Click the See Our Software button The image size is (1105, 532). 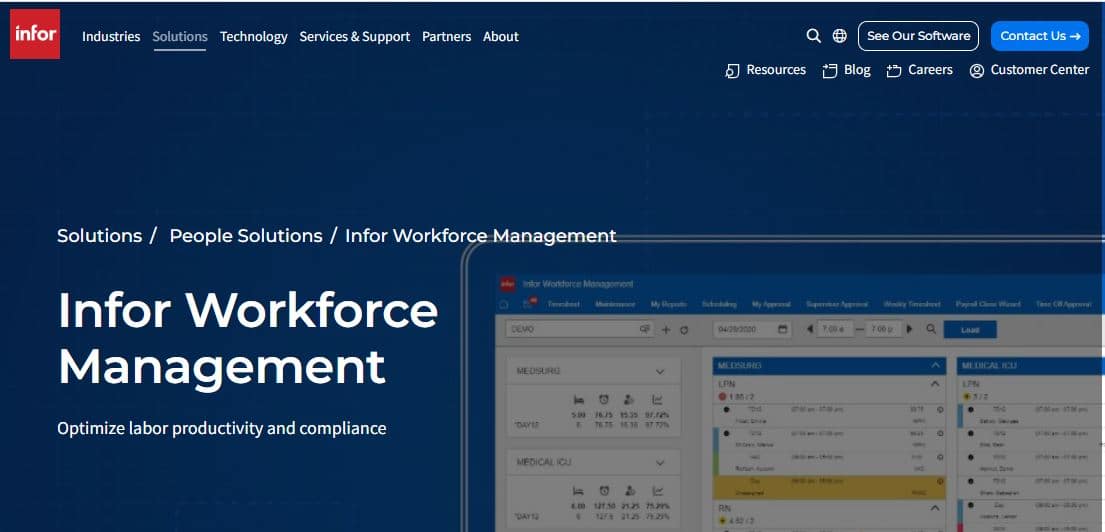[x=918, y=36]
